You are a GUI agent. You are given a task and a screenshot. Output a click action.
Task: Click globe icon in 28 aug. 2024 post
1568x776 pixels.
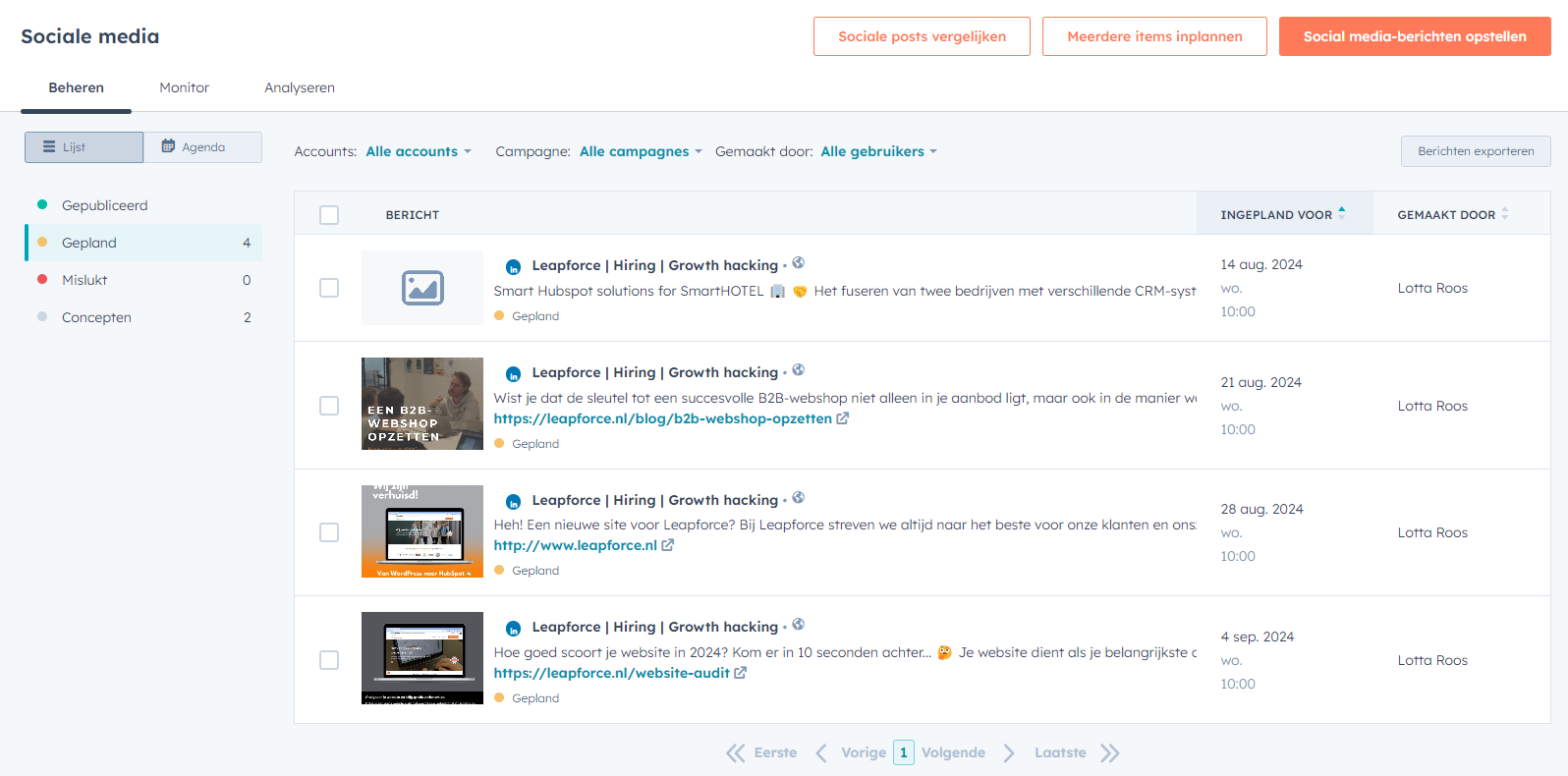[799, 497]
